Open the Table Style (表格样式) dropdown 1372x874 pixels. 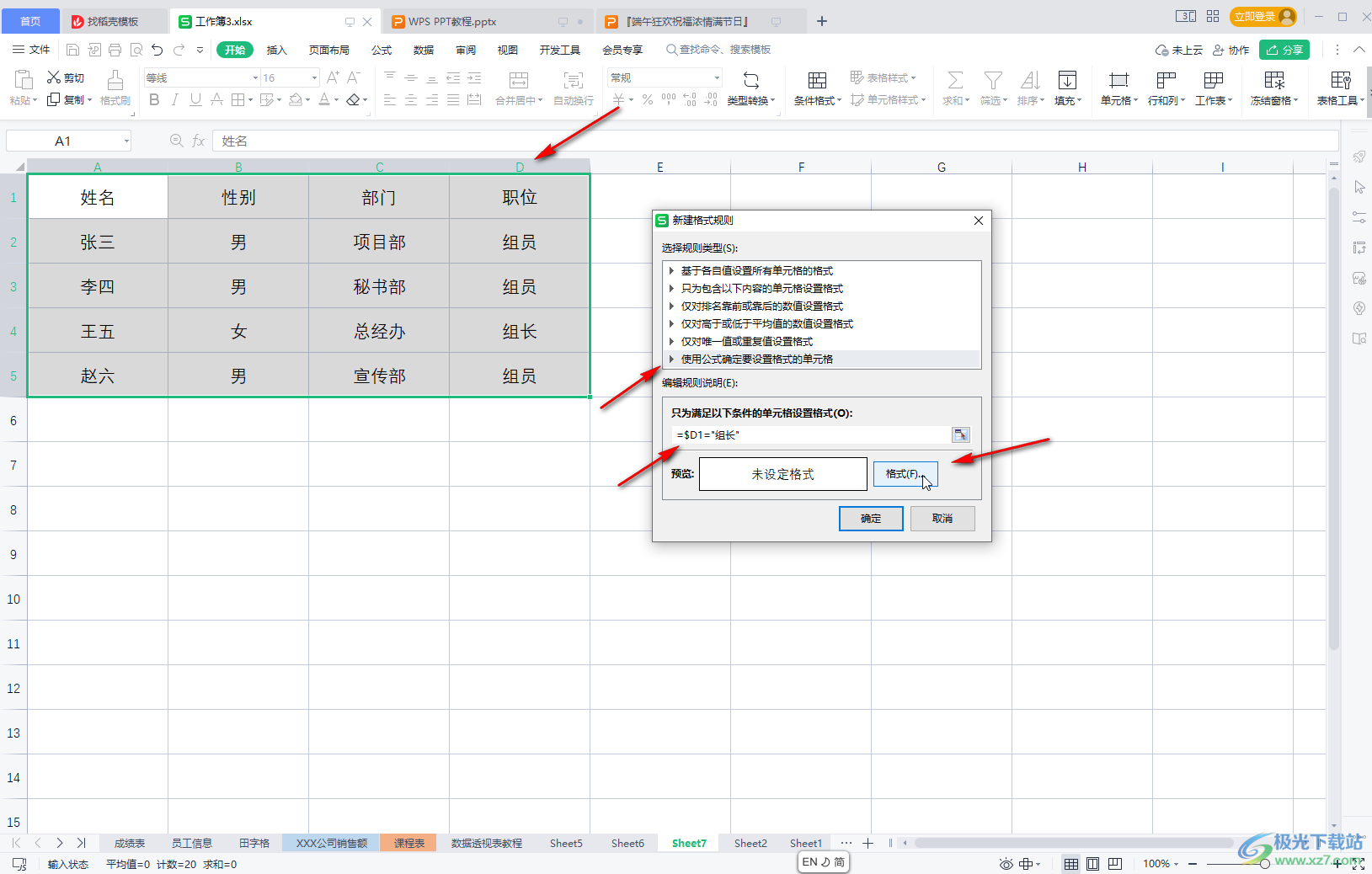pyautogui.click(x=884, y=77)
